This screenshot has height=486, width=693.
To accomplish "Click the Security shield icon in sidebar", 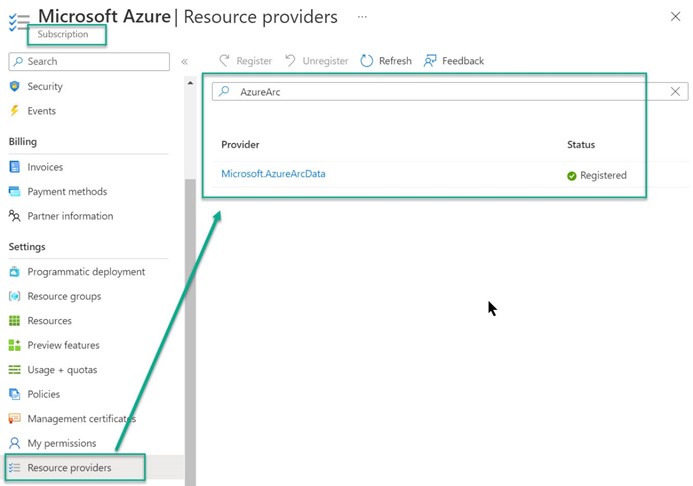I will [x=15, y=87].
